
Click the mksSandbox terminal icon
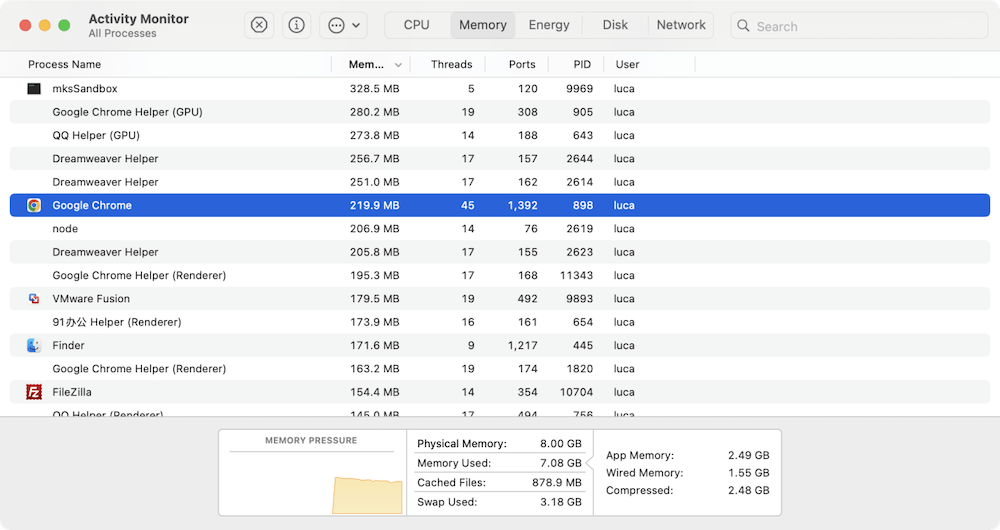[x=34, y=89]
